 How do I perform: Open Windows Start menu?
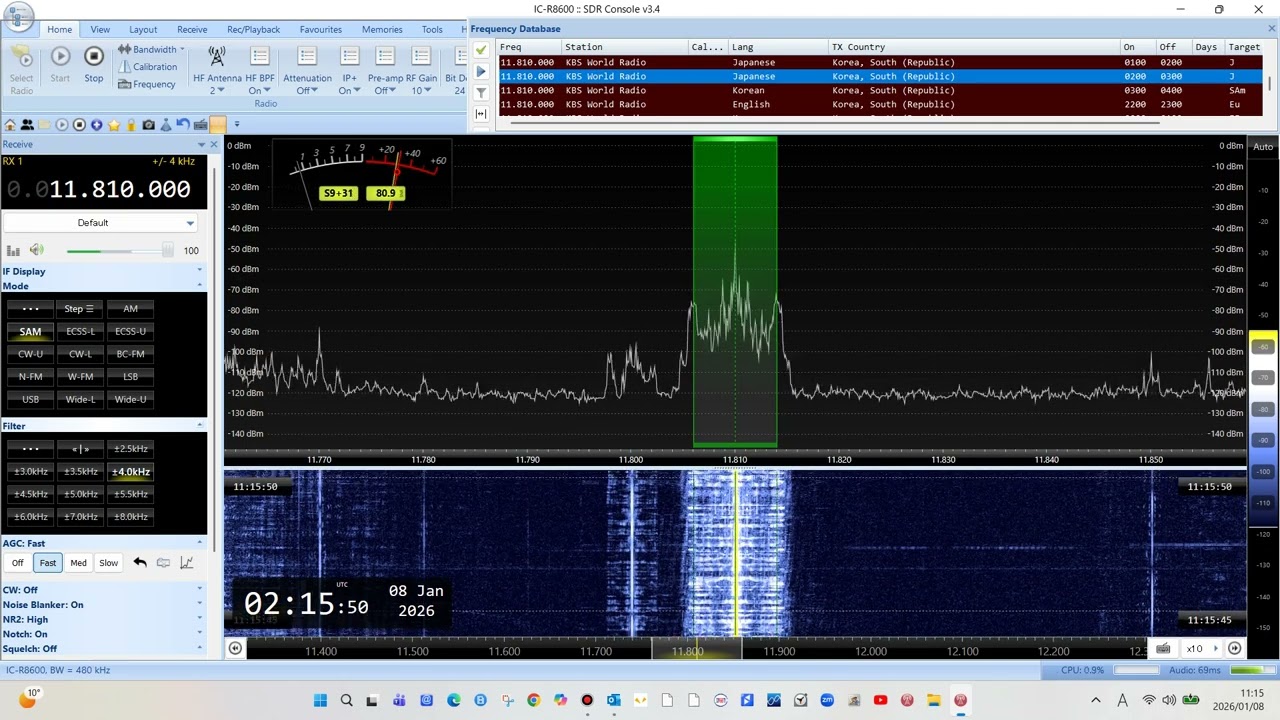(320, 700)
